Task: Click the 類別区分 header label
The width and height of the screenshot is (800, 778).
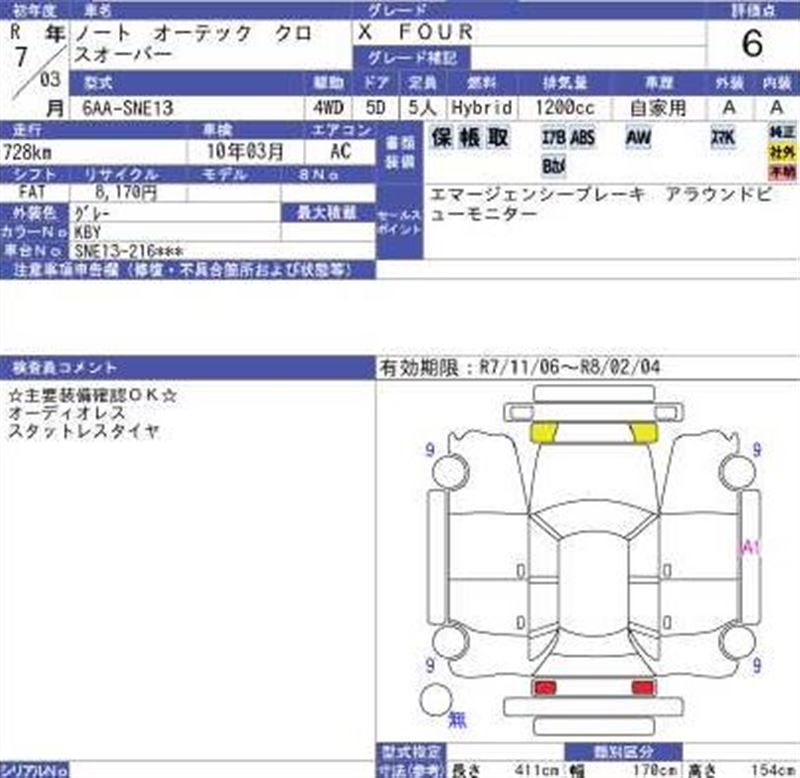Action: (x=623, y=751)
